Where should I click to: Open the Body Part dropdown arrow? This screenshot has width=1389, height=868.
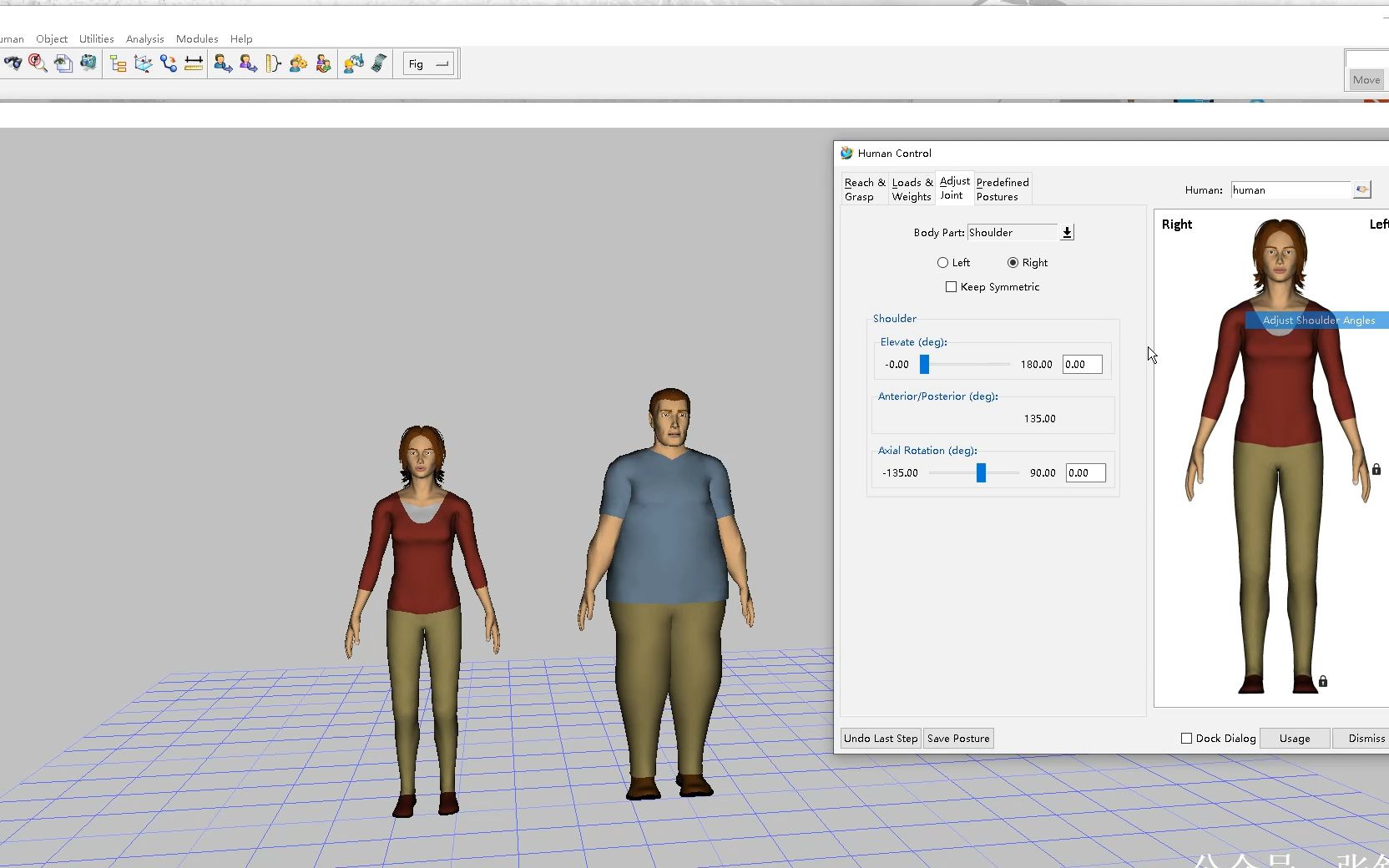(x=1067, y=232)
